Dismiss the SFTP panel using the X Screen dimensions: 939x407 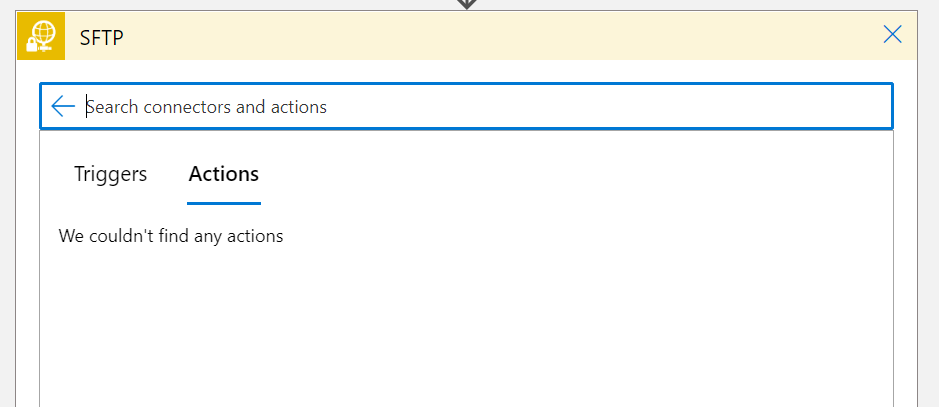893,35
